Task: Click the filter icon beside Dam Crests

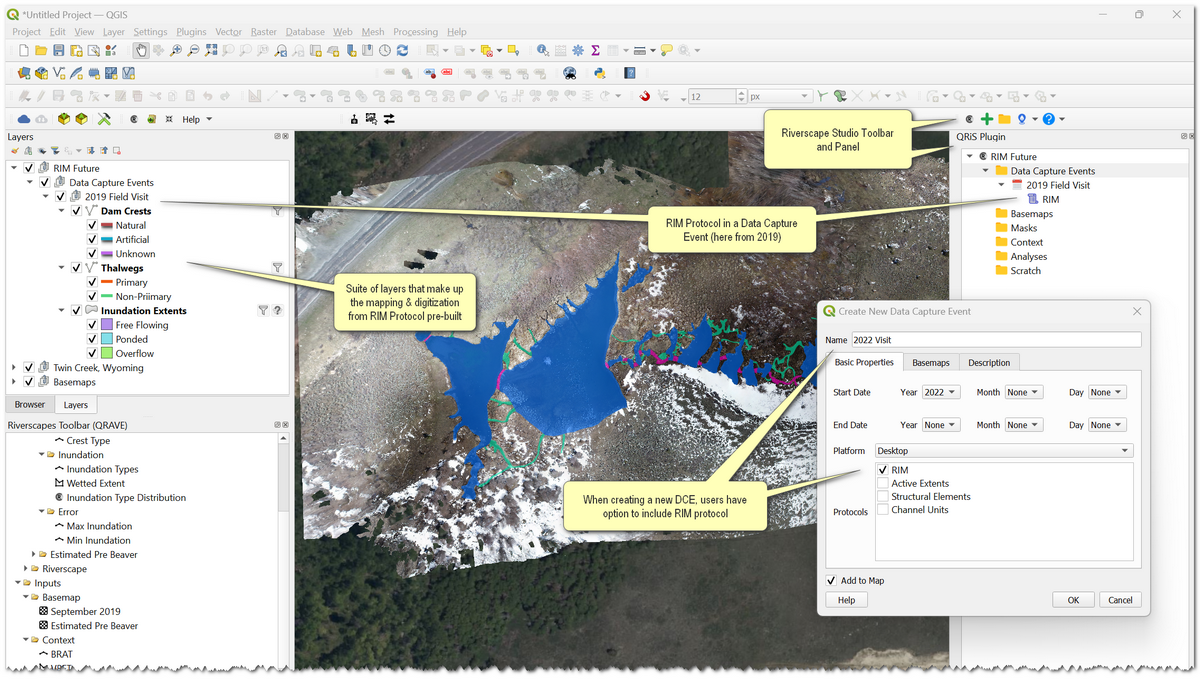Action: tap(277, 211)
